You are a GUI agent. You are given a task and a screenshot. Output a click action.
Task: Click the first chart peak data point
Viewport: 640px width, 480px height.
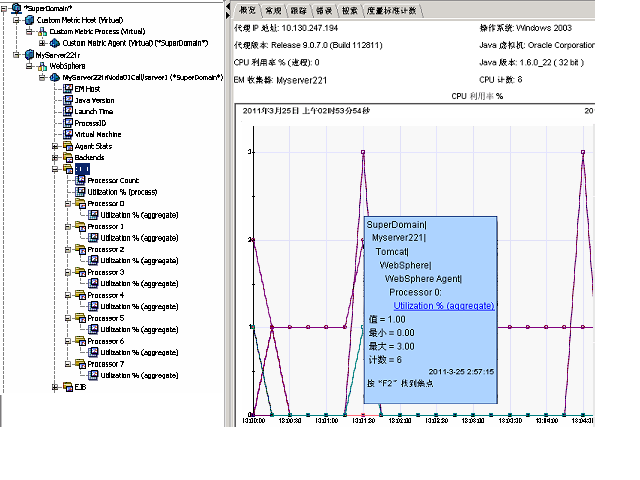(363, 152)
